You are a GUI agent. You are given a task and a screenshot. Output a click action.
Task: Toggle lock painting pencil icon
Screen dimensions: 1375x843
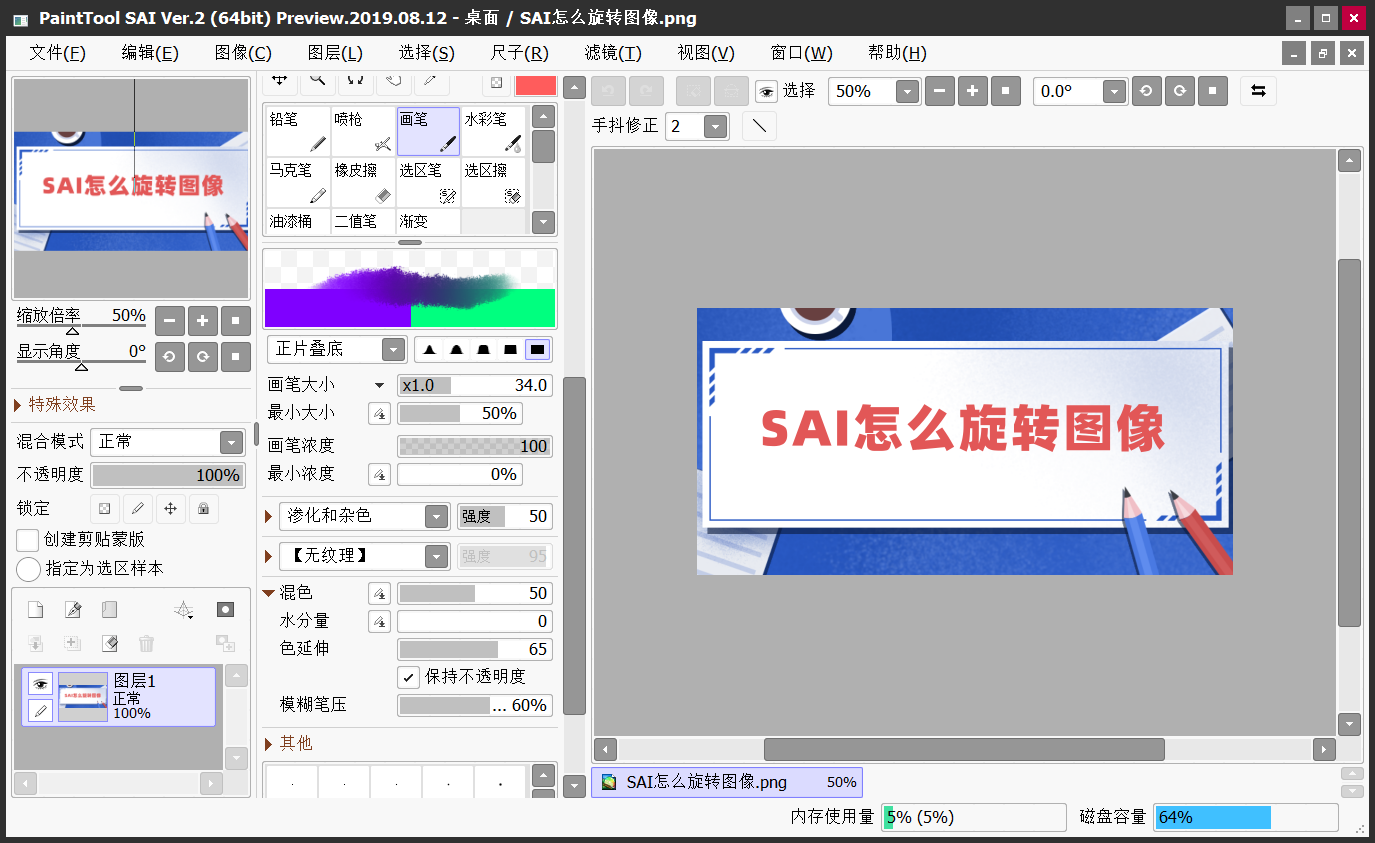(138, 509)
